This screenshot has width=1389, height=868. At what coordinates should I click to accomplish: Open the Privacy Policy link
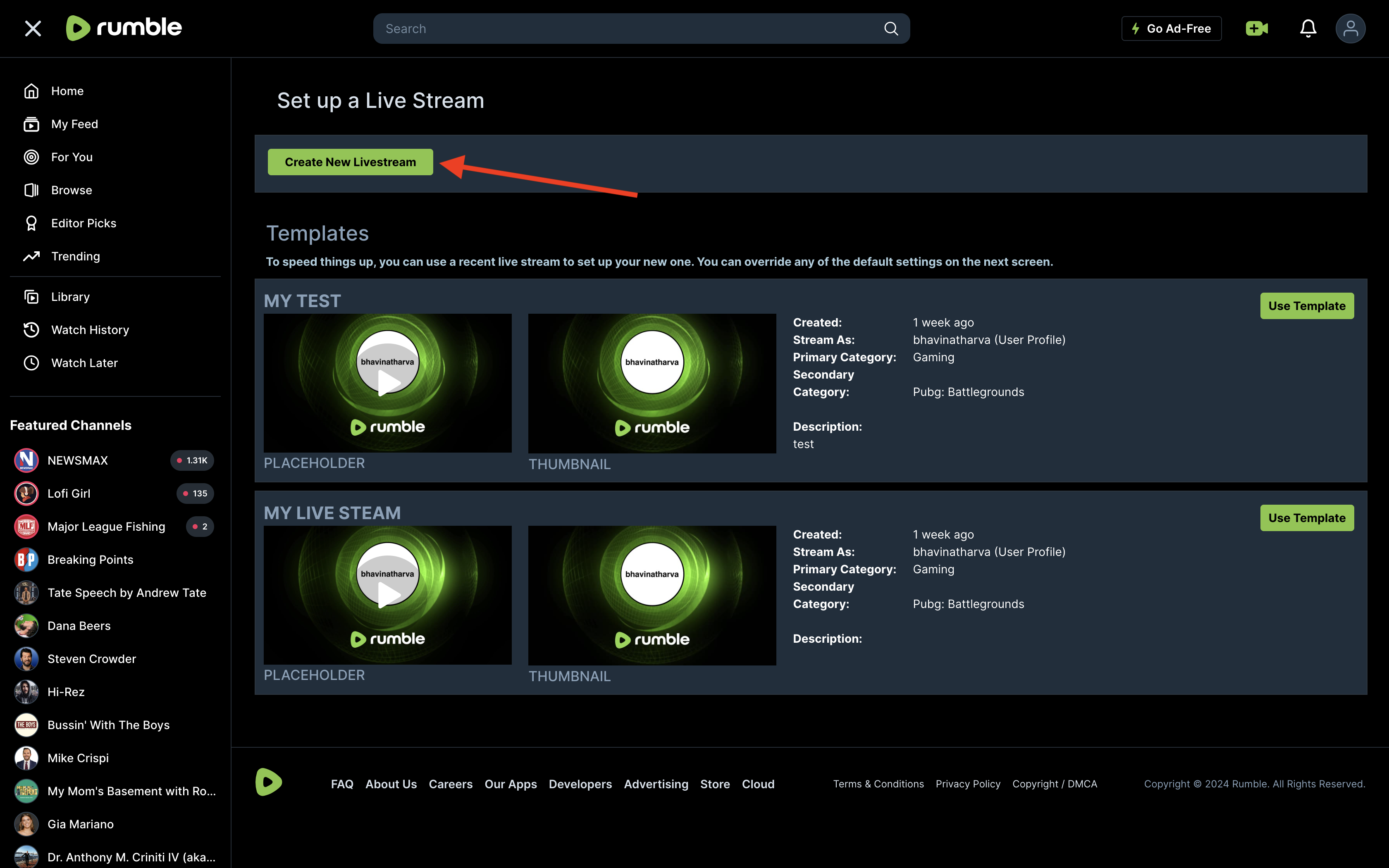click(968, 784)
